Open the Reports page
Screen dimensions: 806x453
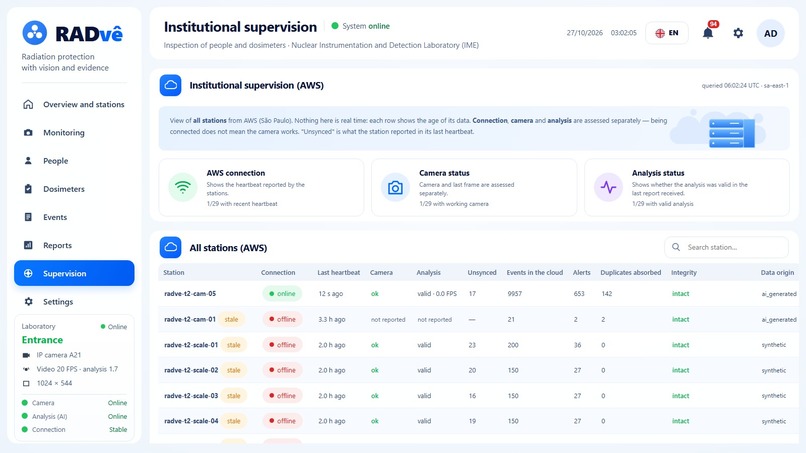pos(74,245)
